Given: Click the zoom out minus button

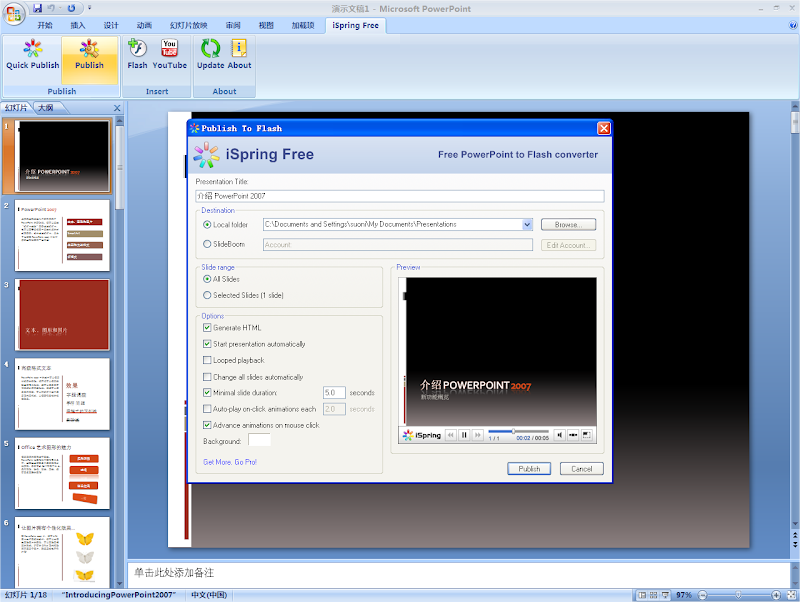Looking at the screenshot, I should pos(703,595).
